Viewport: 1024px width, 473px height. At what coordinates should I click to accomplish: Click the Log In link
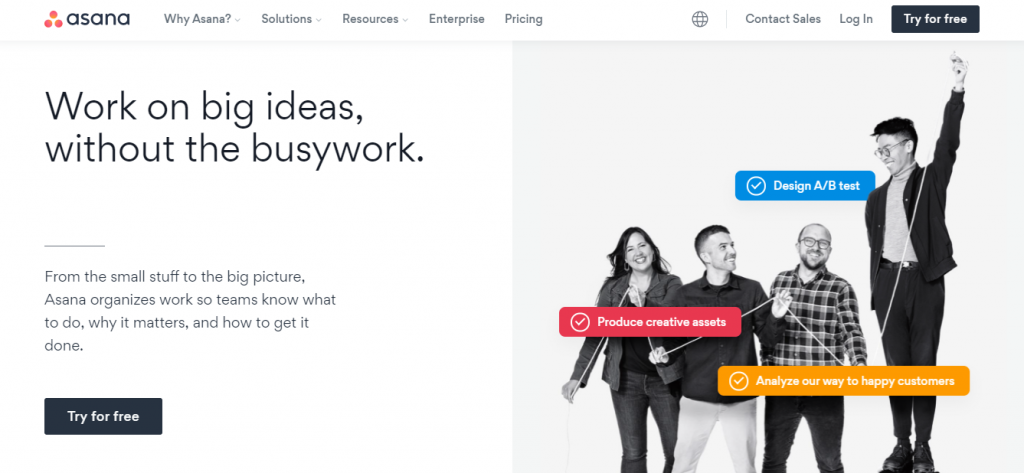coord(856,19)
